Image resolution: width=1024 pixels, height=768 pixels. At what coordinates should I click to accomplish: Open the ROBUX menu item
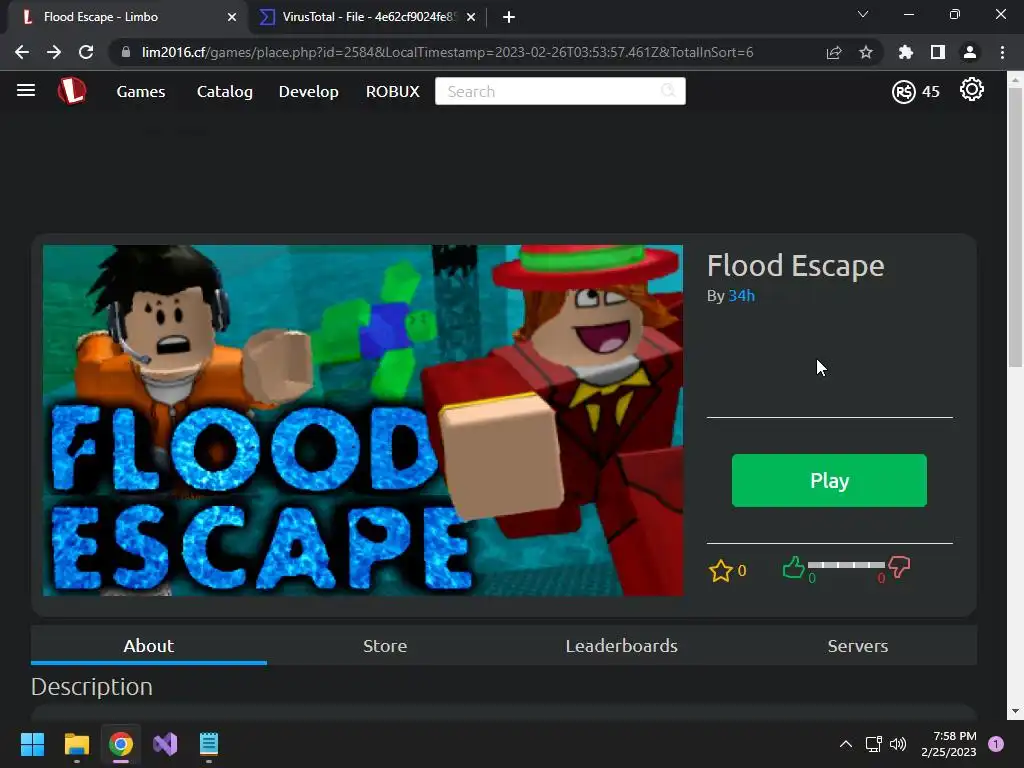[x=392, y=91]
